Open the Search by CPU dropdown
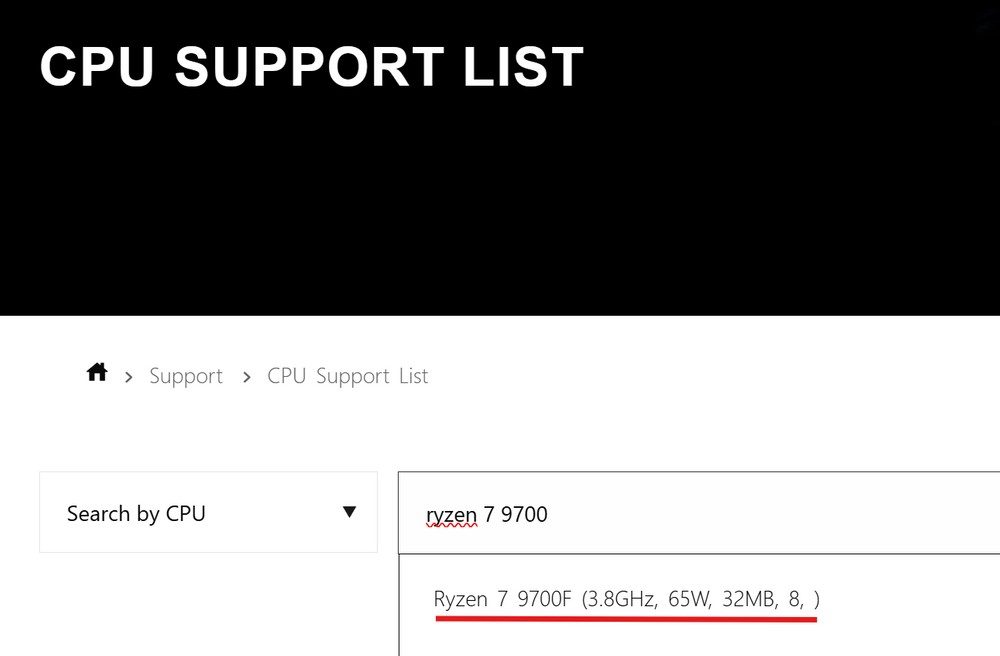This screenshot has width=1000, height=656. (208, 512)
